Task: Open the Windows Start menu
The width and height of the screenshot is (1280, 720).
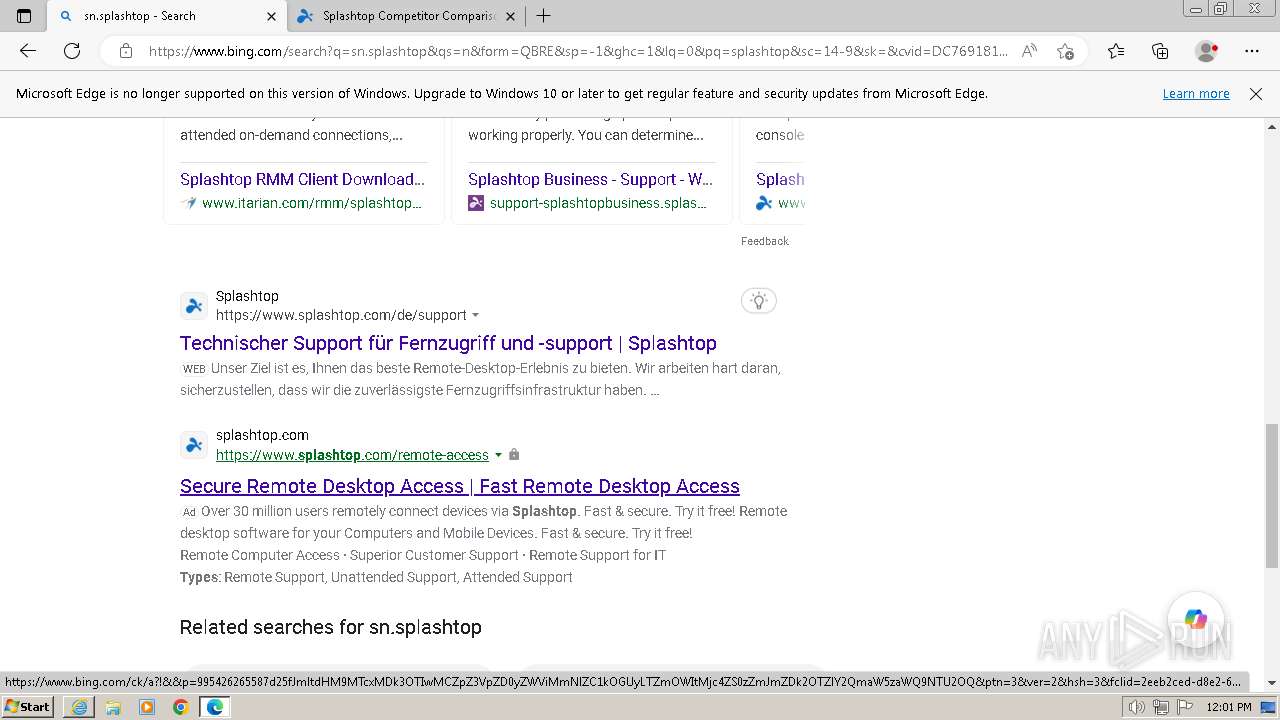Action: pyautogui.click(x=27, y=707)
